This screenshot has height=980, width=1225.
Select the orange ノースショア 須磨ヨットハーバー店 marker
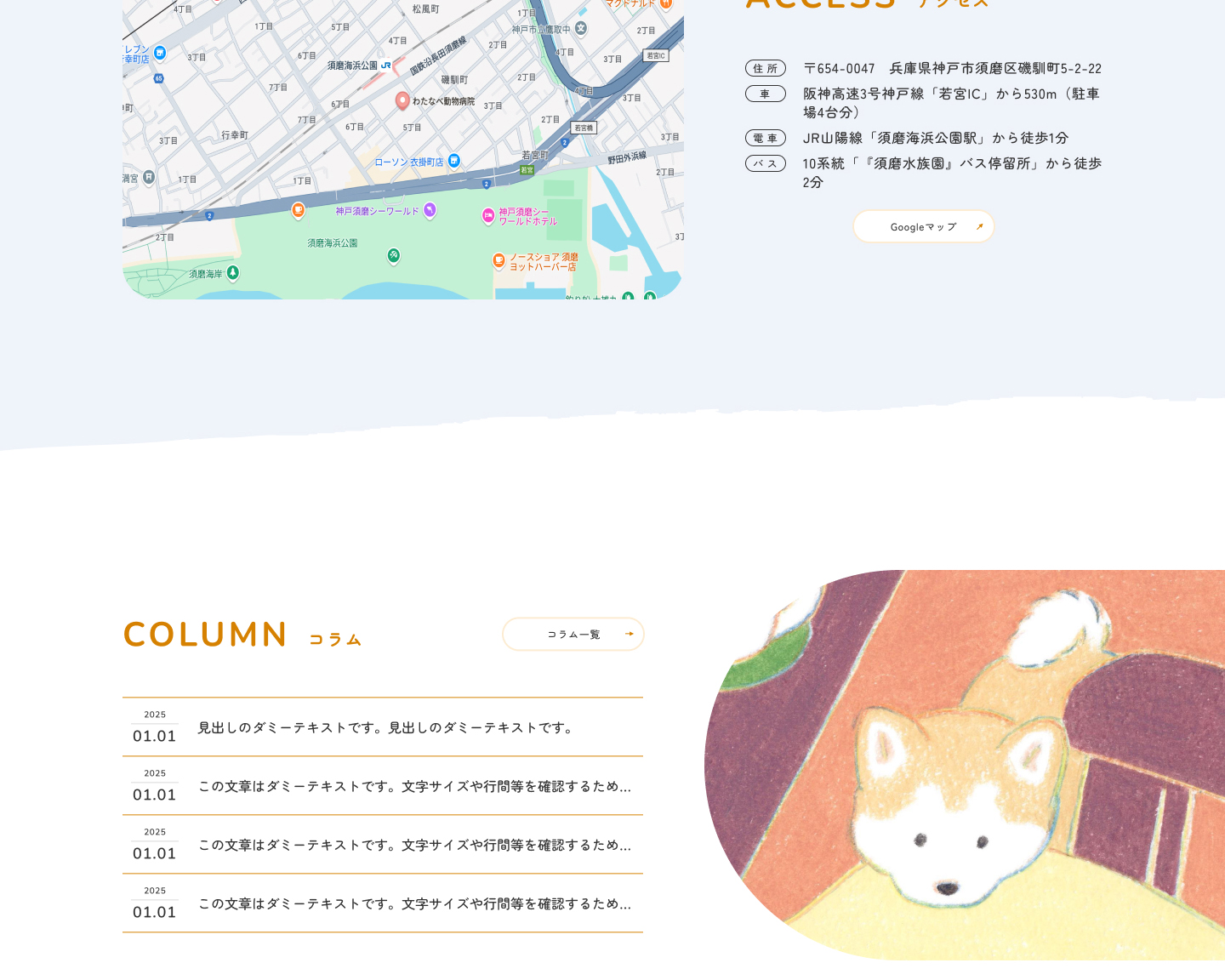(499, 260)
